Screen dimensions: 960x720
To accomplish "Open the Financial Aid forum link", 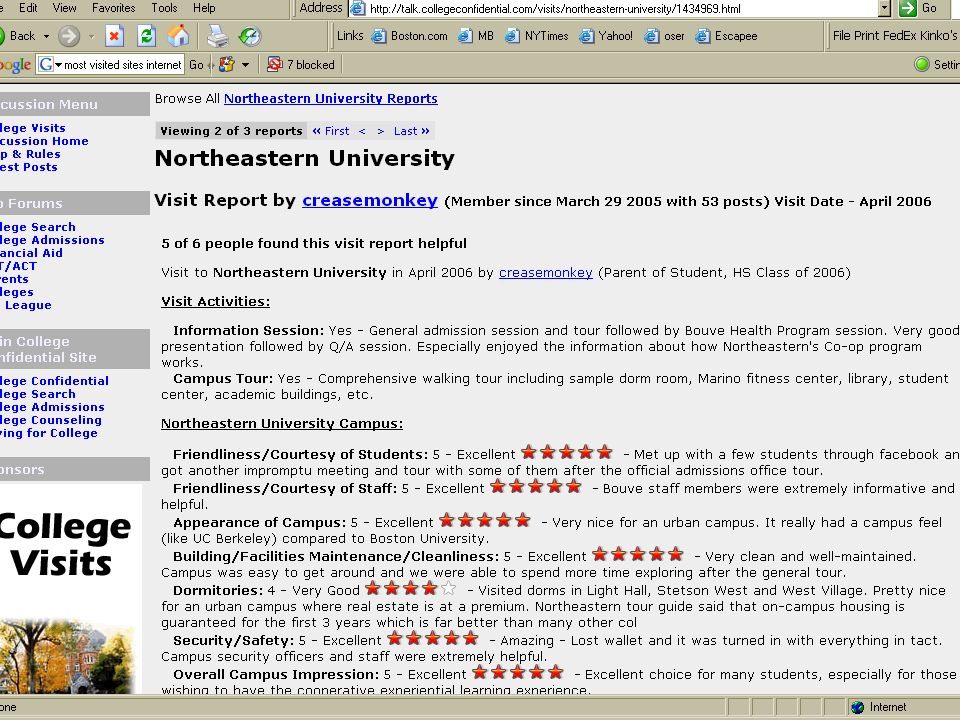I will point(31,253).
